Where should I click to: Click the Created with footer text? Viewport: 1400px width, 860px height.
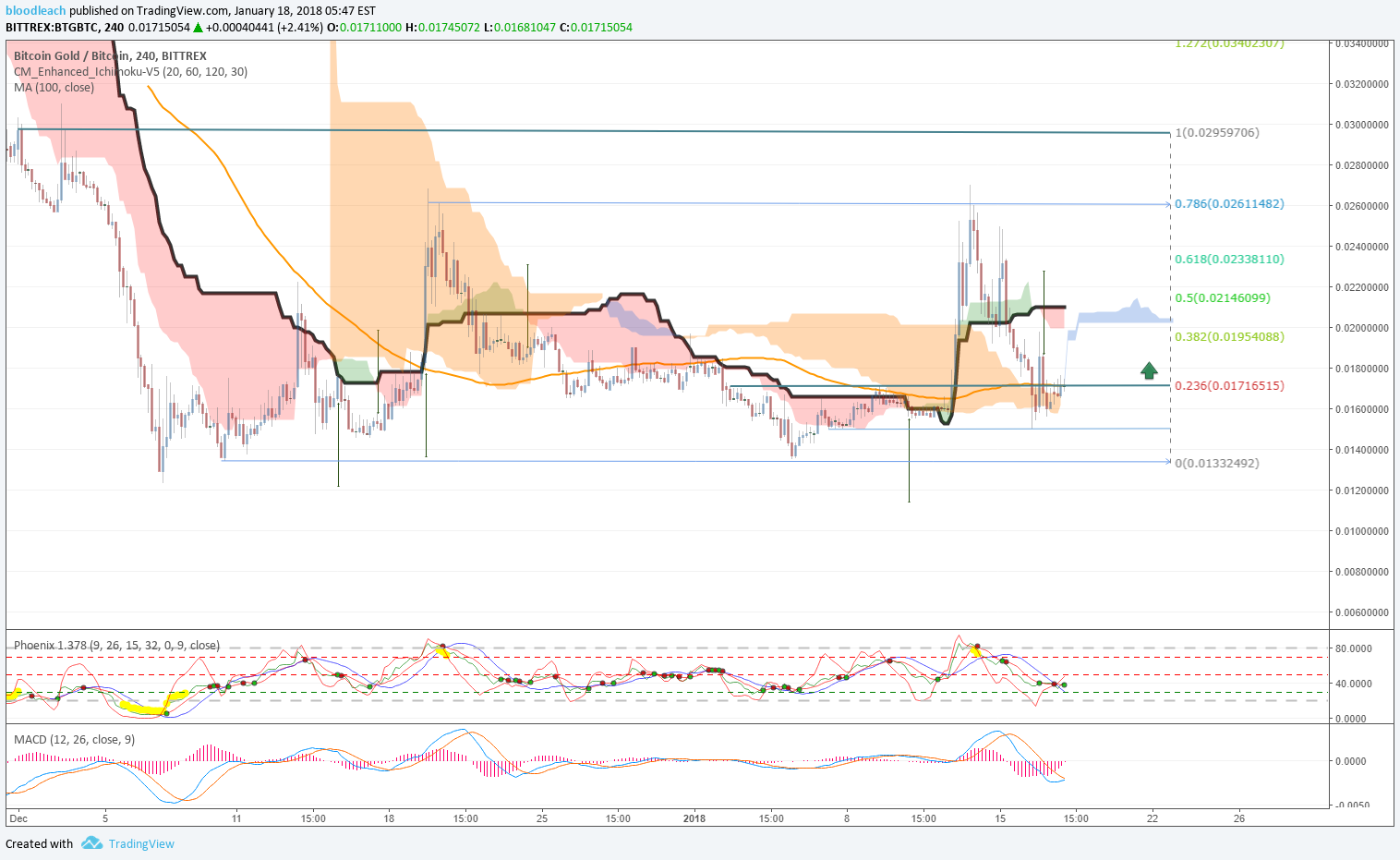coord(39,843)
